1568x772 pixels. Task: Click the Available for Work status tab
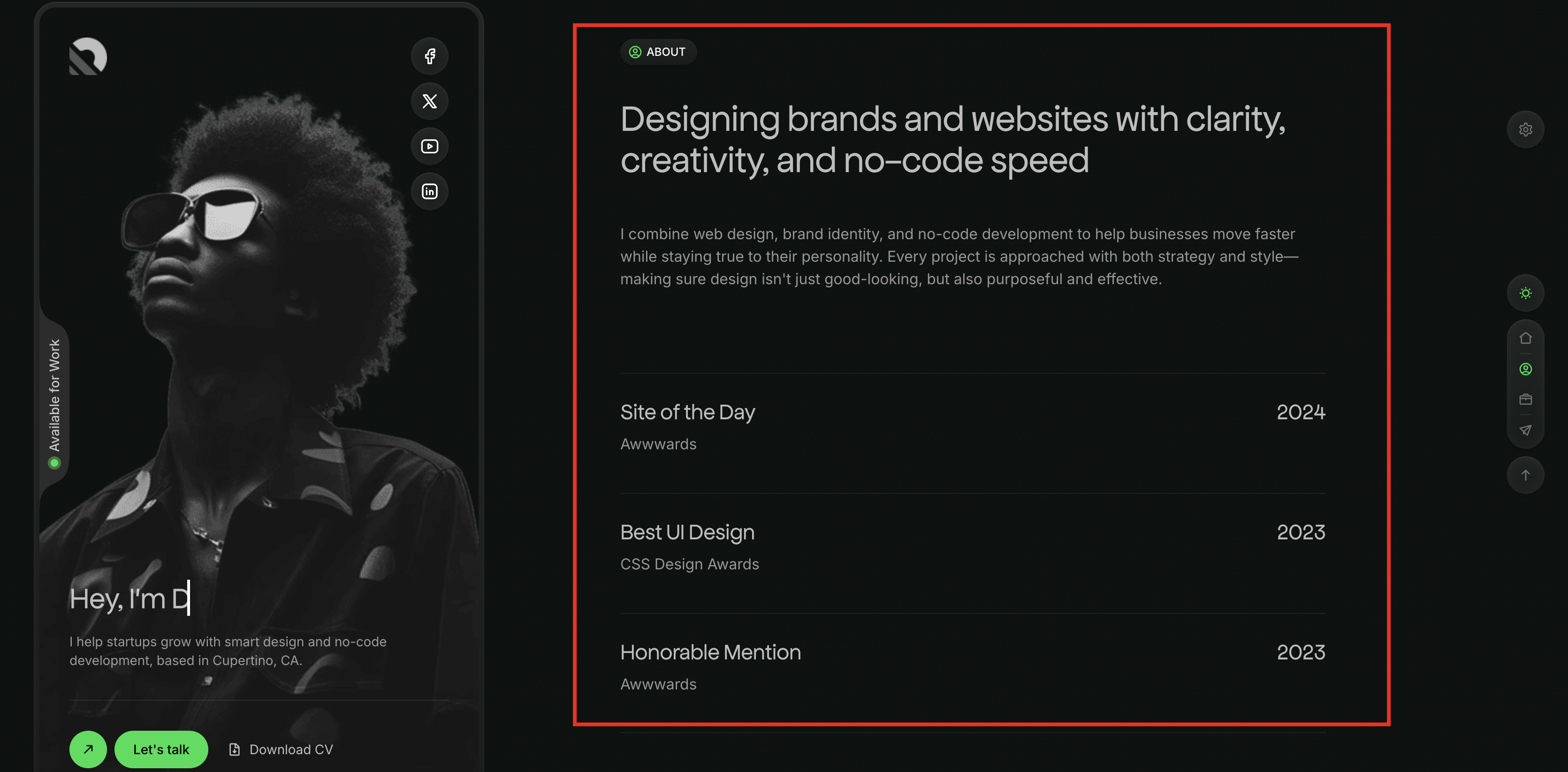(x=55, y=401)
